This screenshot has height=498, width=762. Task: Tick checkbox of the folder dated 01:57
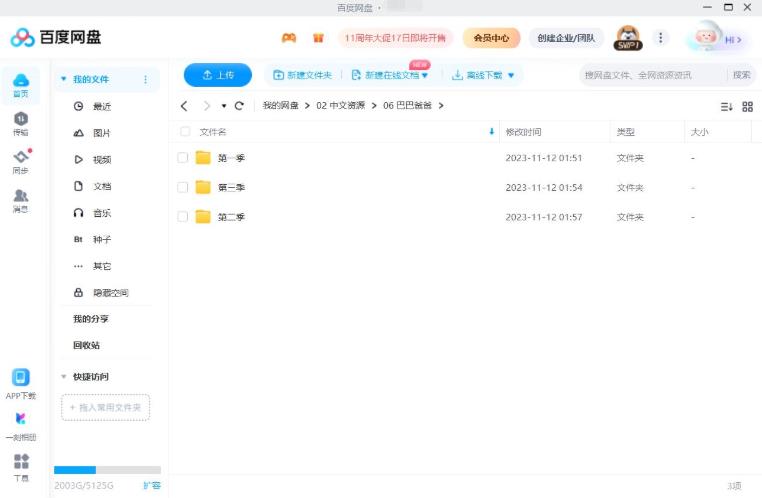pos(182,217)
